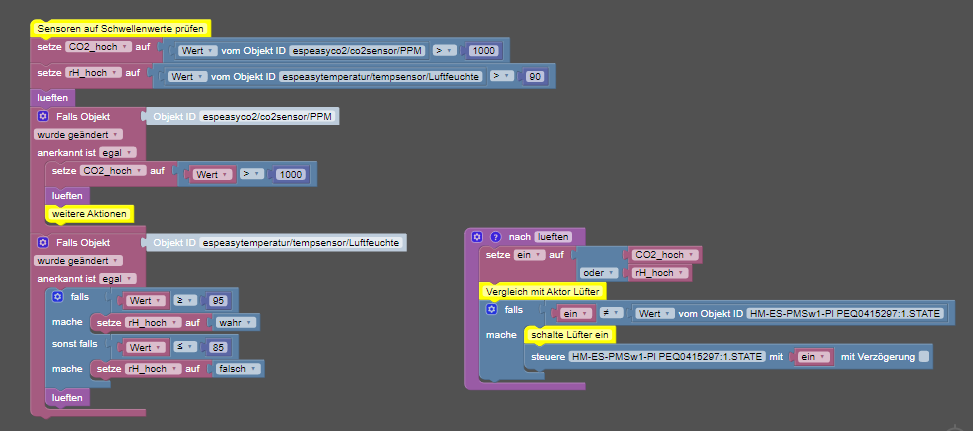The width and height of the screenshot is (973, 431).
Task: Open Wert dropdown before HM-ES-PMSw1 in falls block
Action: pyautogui.click(x=655, y=314)
